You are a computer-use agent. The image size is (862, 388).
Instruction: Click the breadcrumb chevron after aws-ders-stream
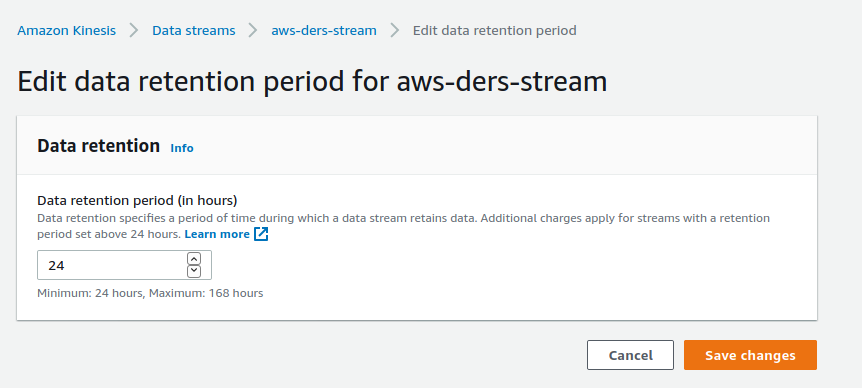point(395,30)
